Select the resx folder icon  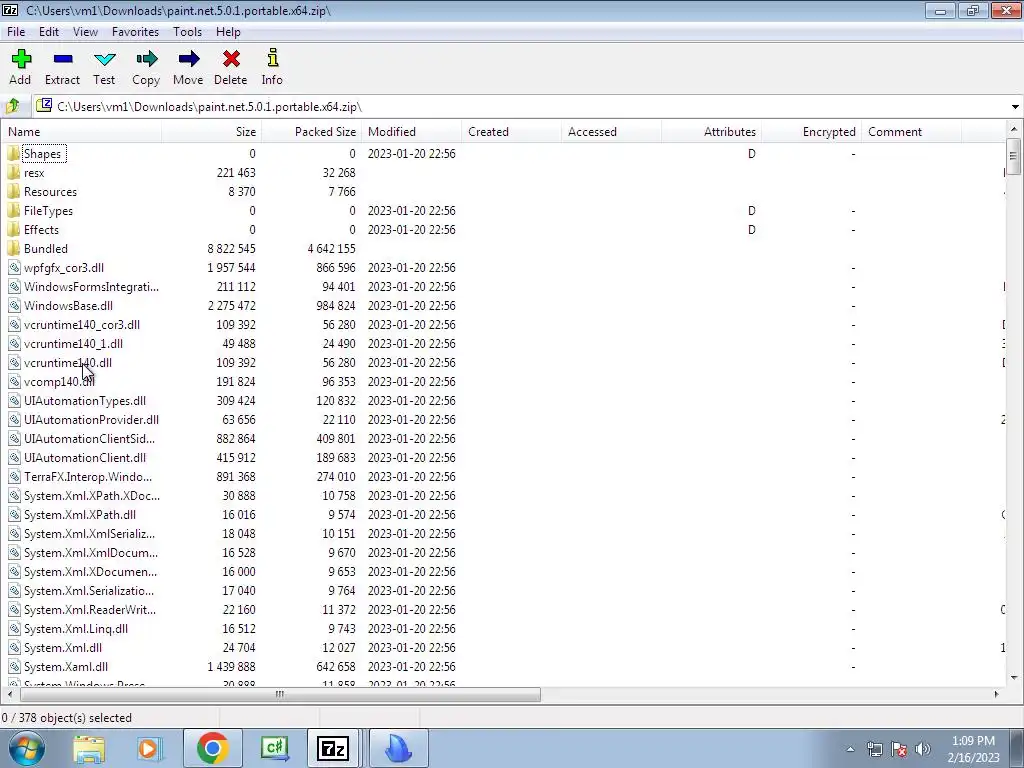coord(14,172)
